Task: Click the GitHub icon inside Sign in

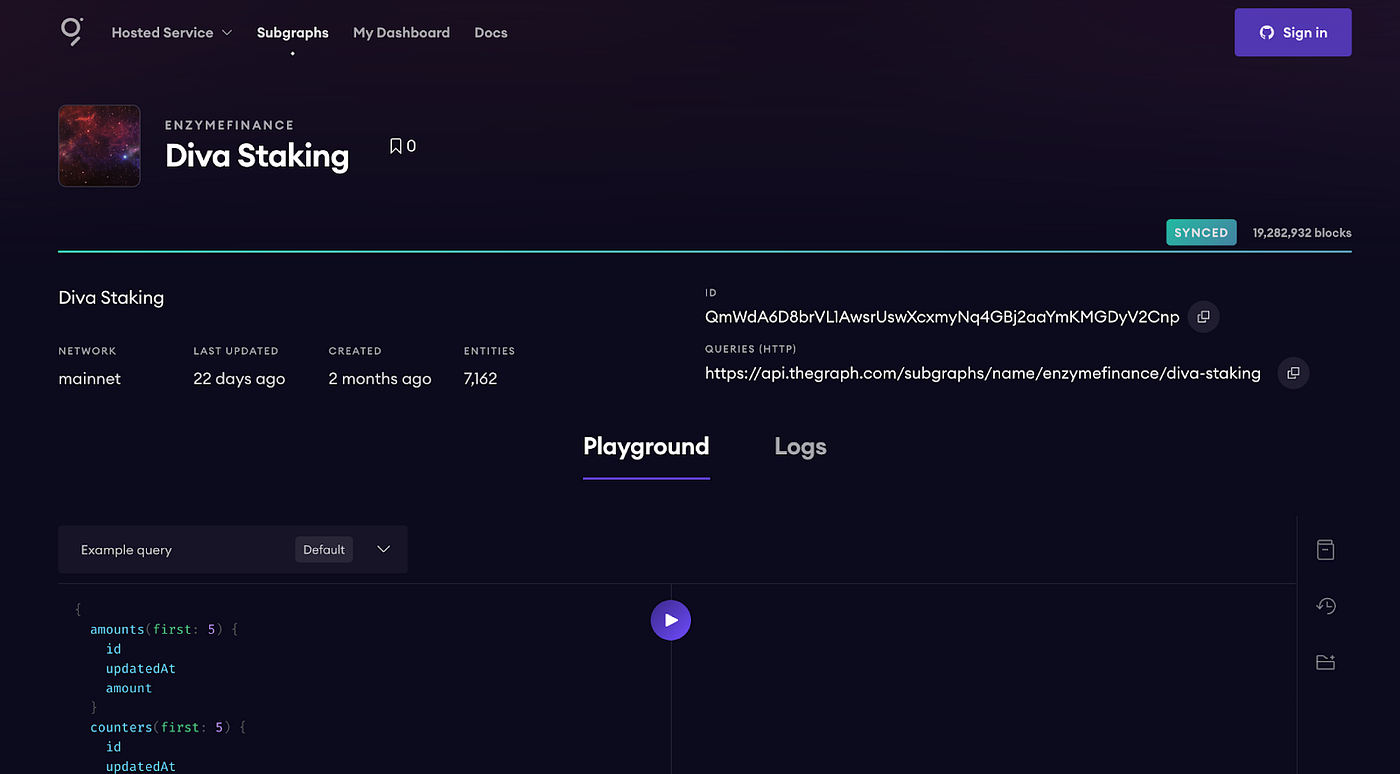Action: click(x=1267, y=31)
